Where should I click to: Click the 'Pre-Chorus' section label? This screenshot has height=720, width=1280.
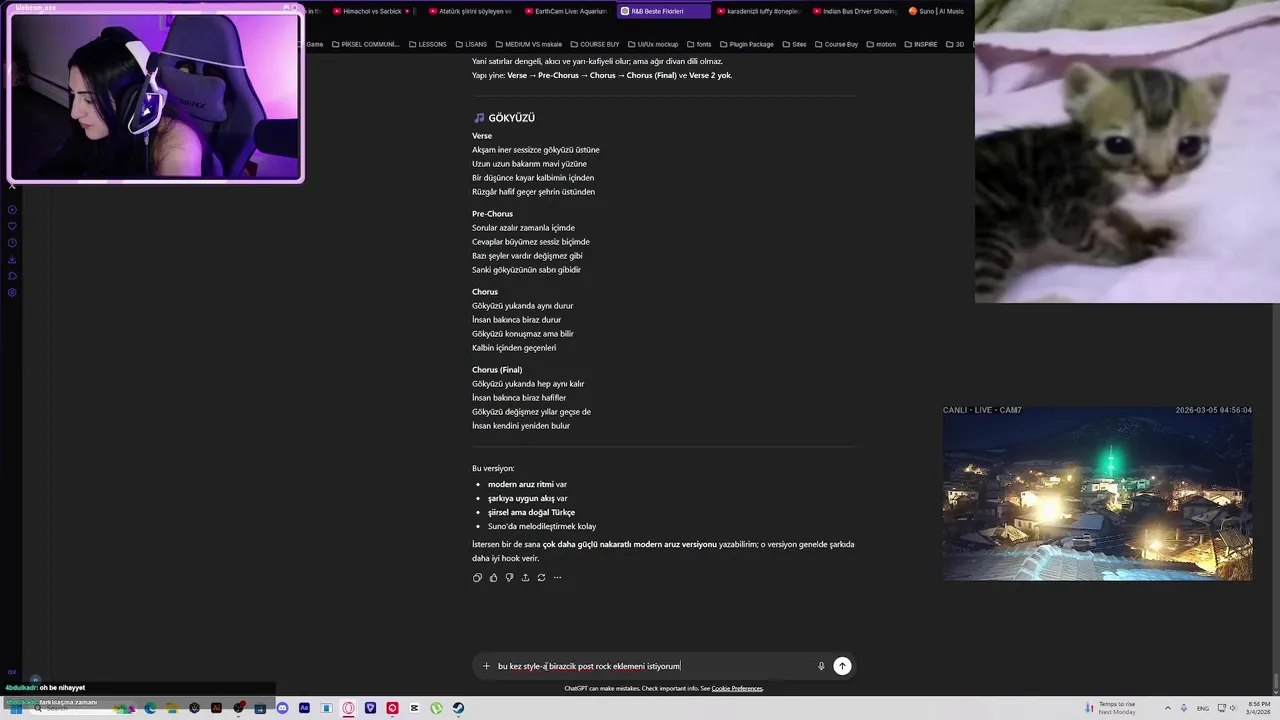coord(492,214)
